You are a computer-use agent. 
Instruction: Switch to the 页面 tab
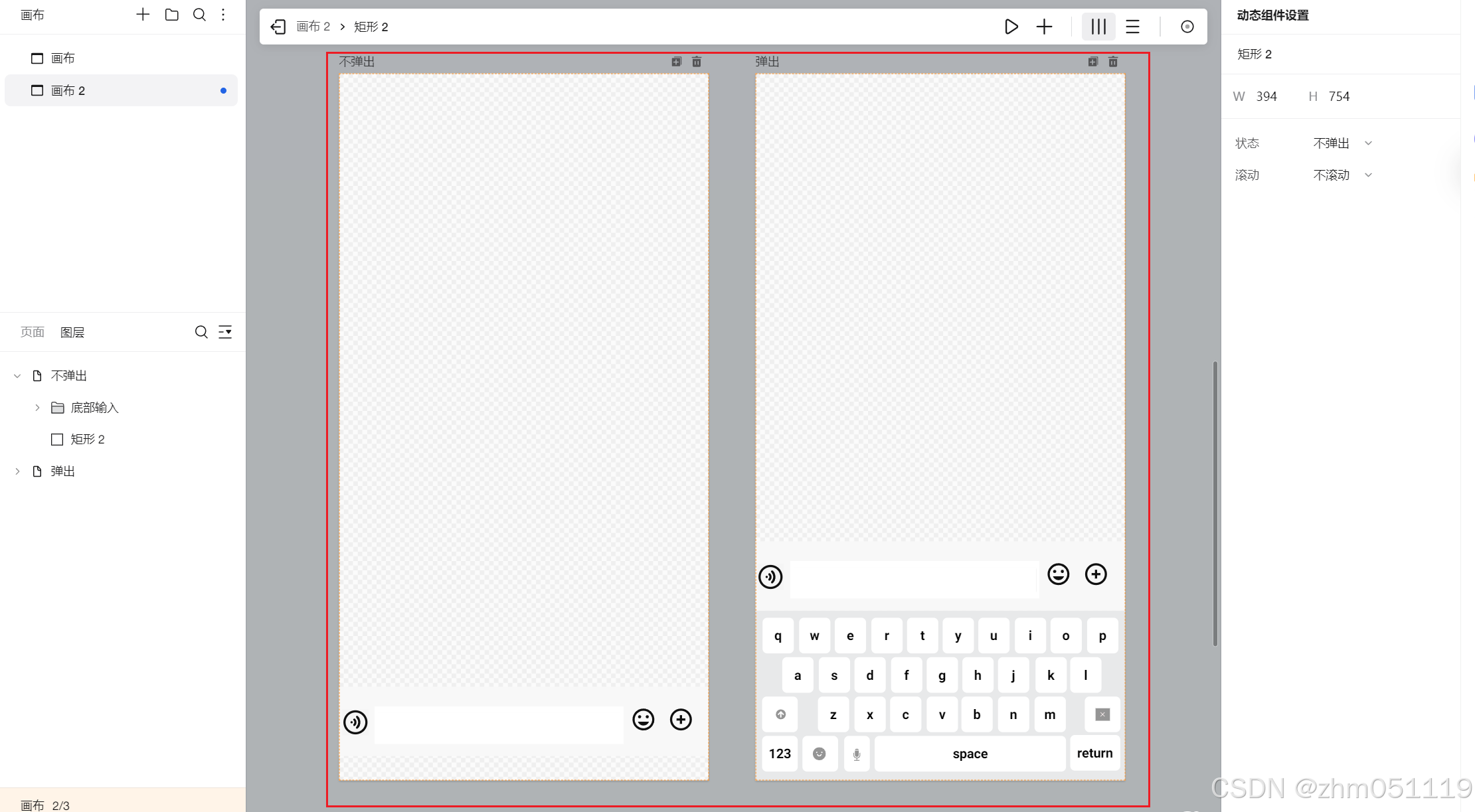pos(32,332)
